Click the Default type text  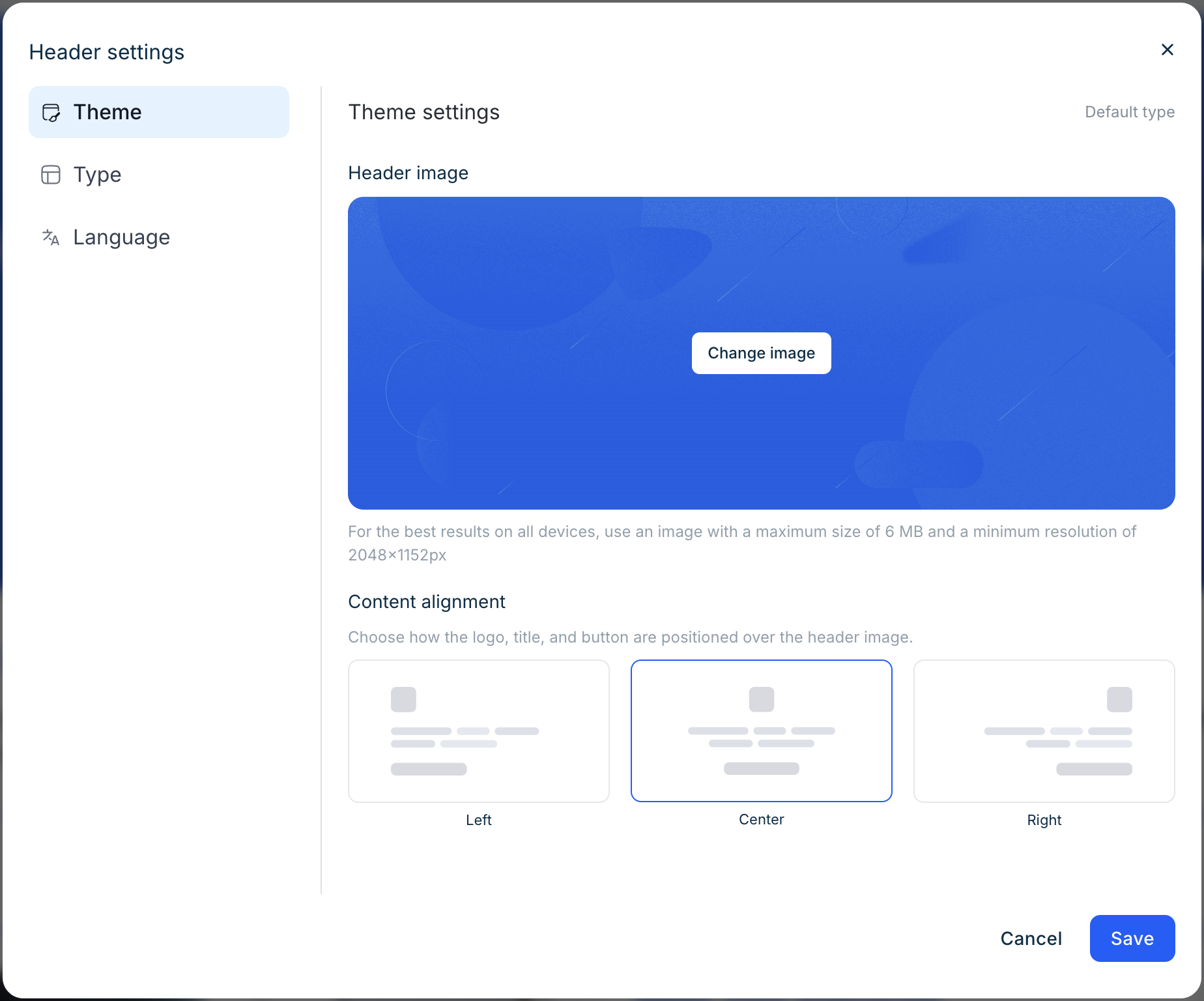tap(1129, 112)
